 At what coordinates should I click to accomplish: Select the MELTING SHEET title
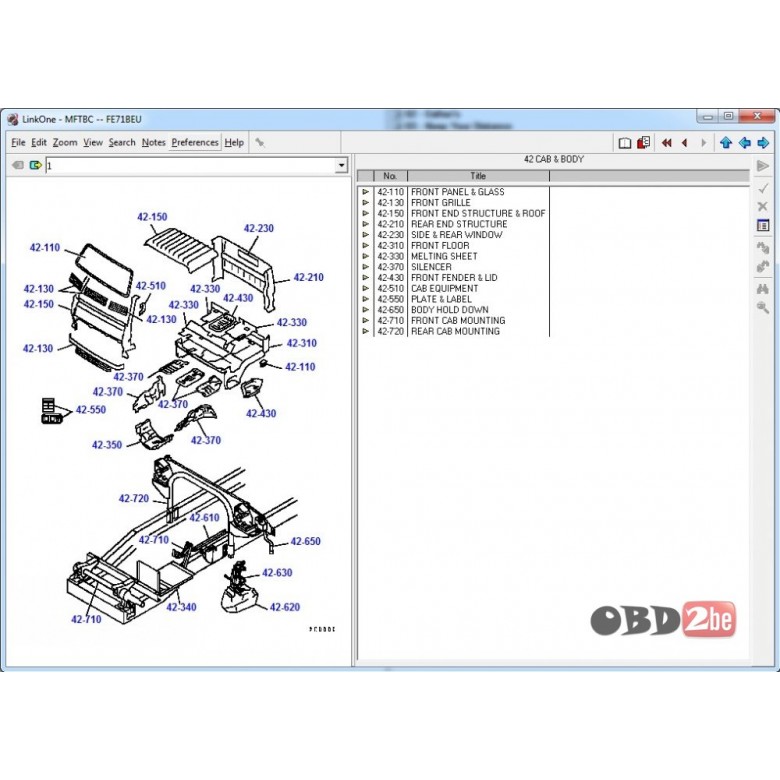444,256
